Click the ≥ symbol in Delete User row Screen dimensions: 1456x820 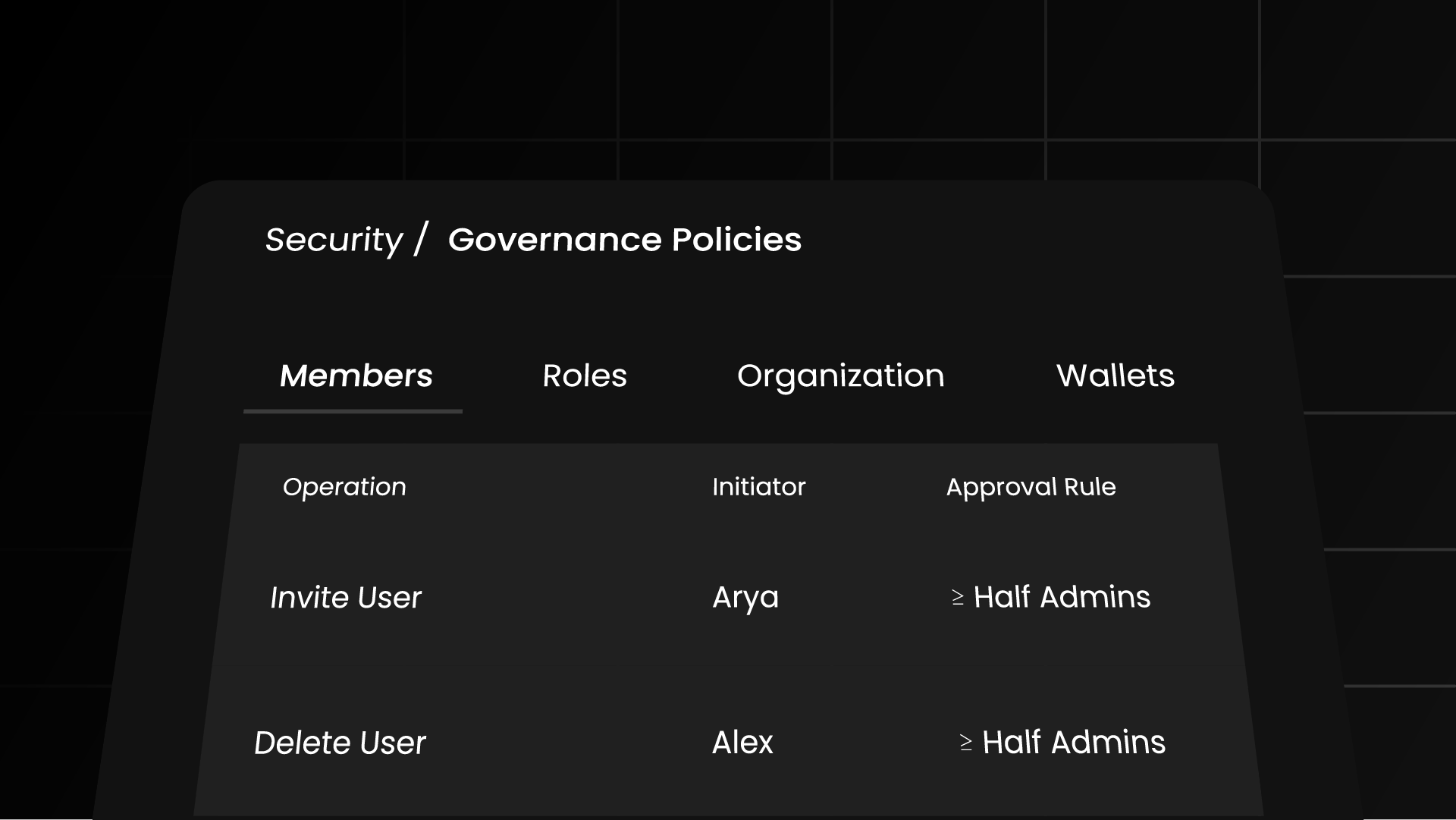coord(965,743)
